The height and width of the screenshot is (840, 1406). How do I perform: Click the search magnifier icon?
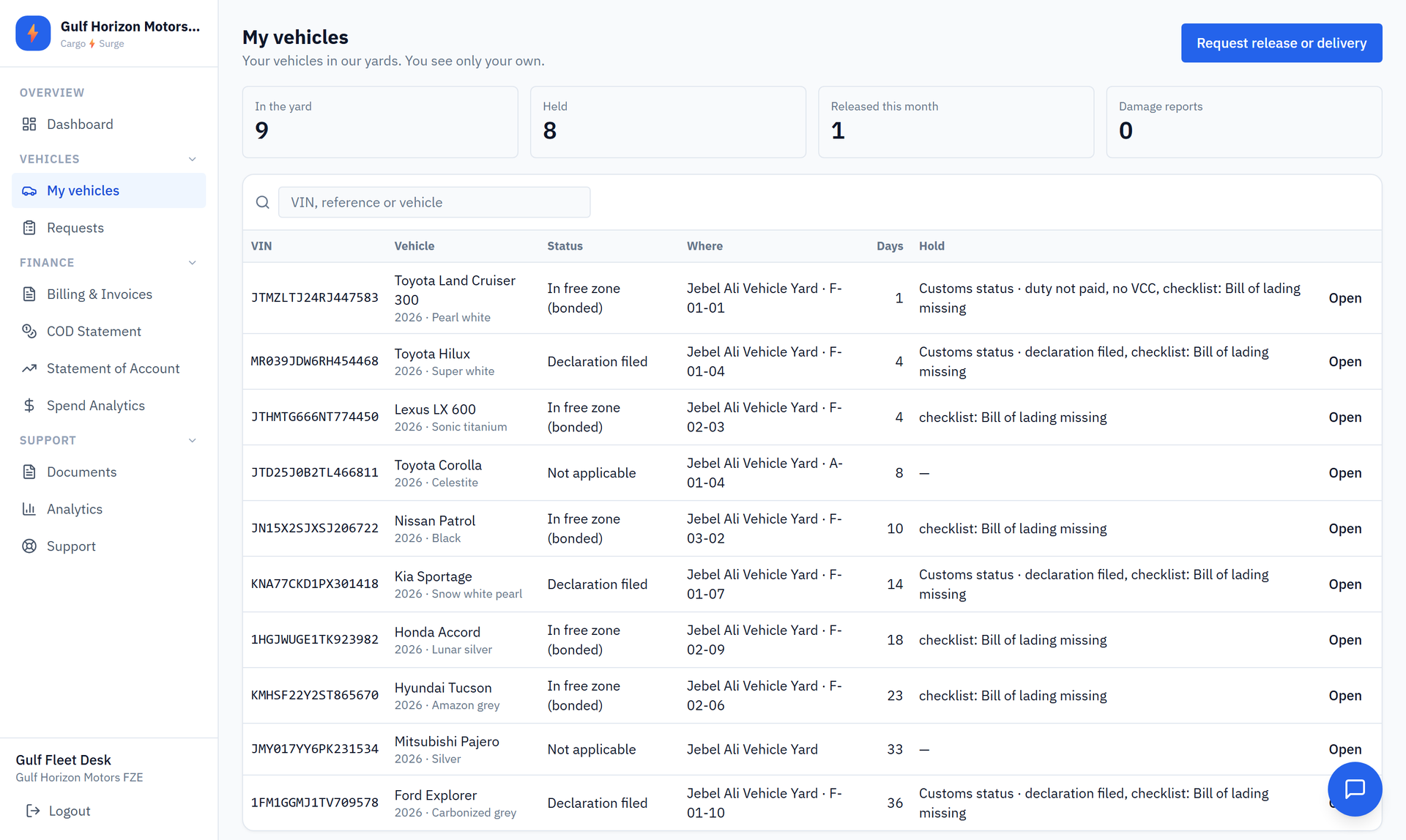tap(263, 202)
